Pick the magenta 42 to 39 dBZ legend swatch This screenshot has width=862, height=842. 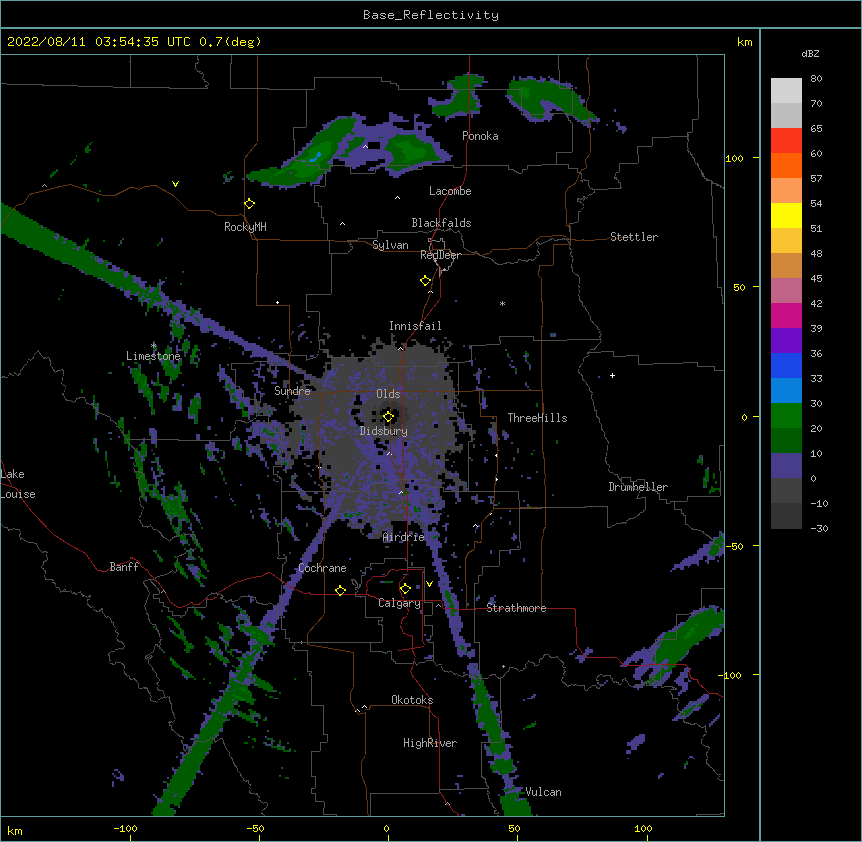pos(786,316)
